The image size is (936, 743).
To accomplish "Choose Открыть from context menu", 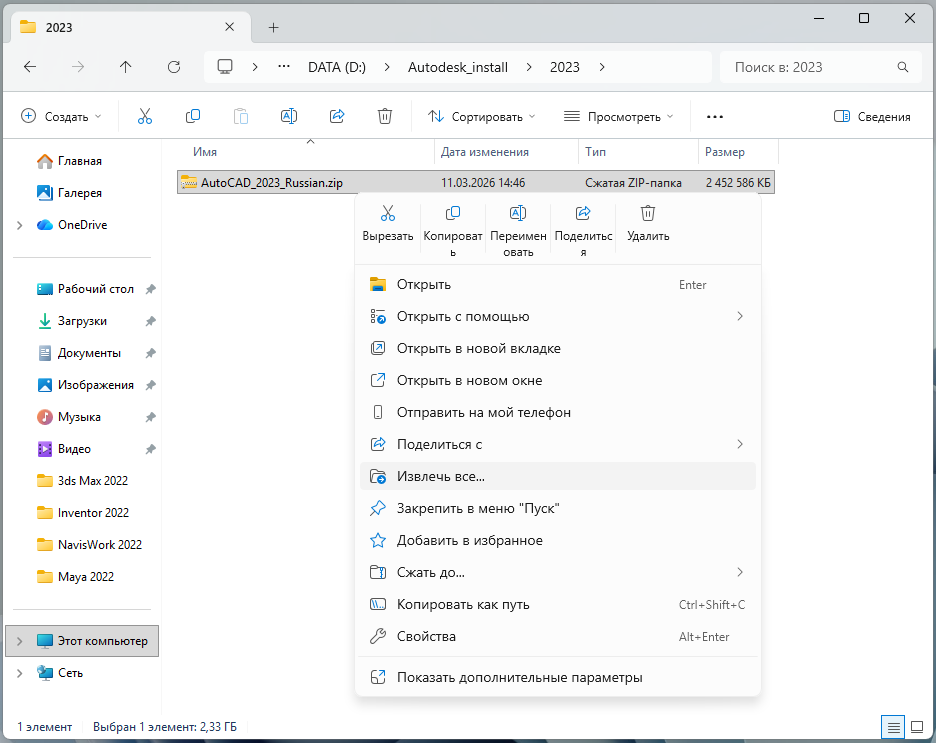I will pos(558,285).
